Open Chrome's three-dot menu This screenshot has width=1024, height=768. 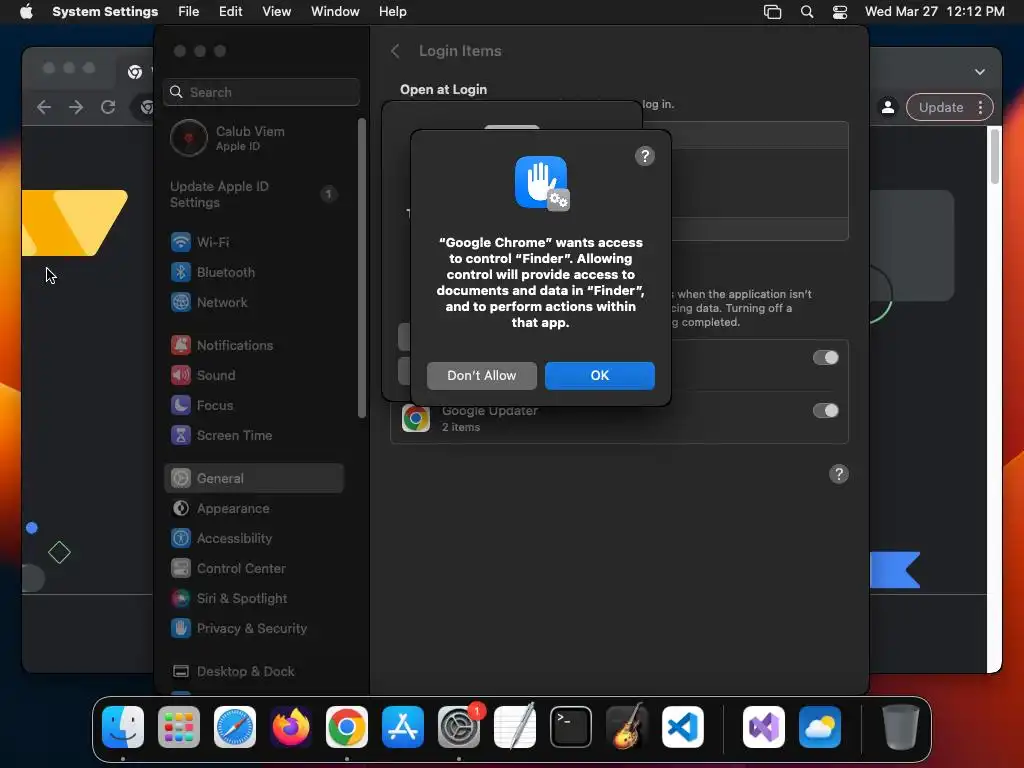[980, 108]
